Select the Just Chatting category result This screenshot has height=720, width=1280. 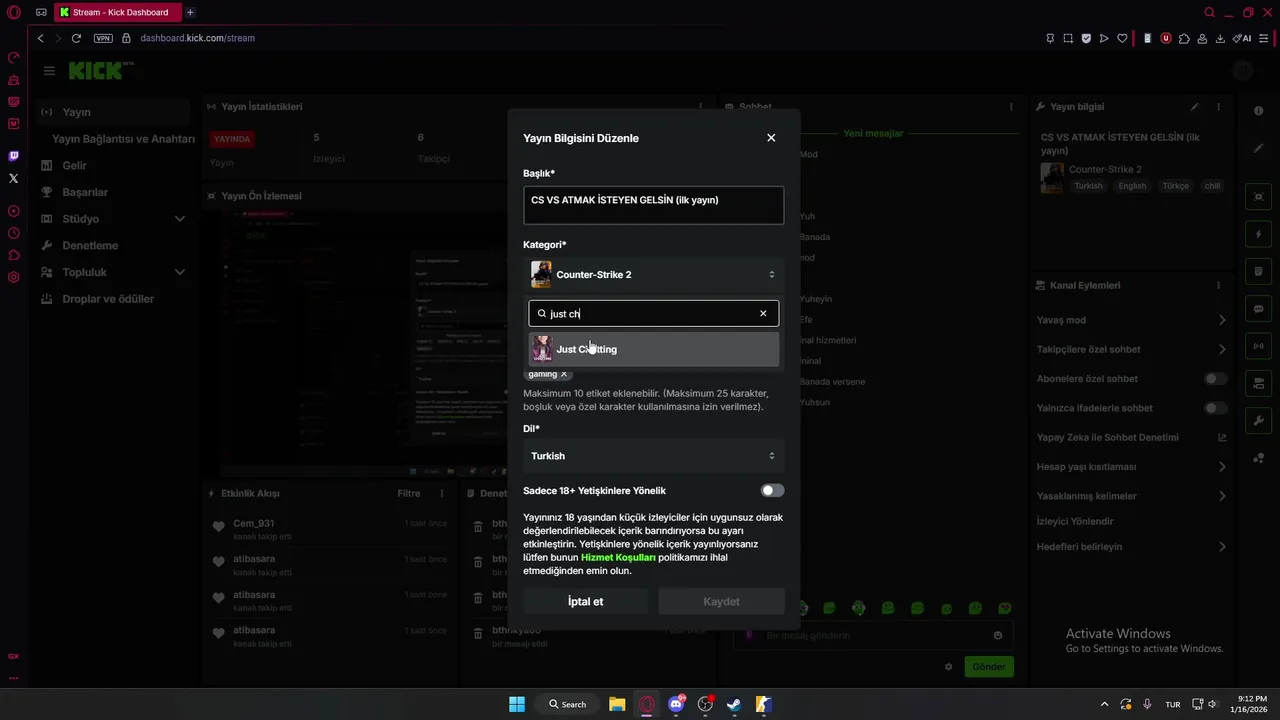pos(653,349)
